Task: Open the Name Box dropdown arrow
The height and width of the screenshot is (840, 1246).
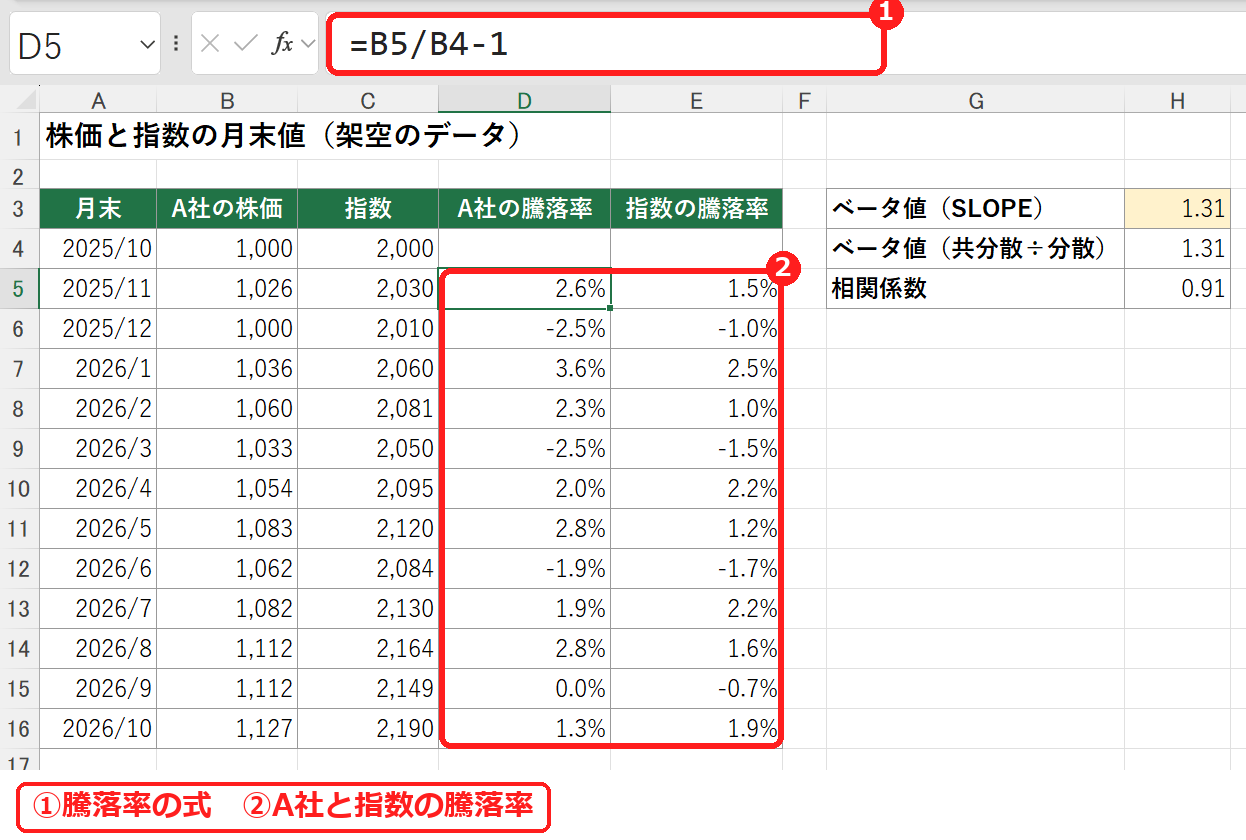Action: [x=147, y=44]
